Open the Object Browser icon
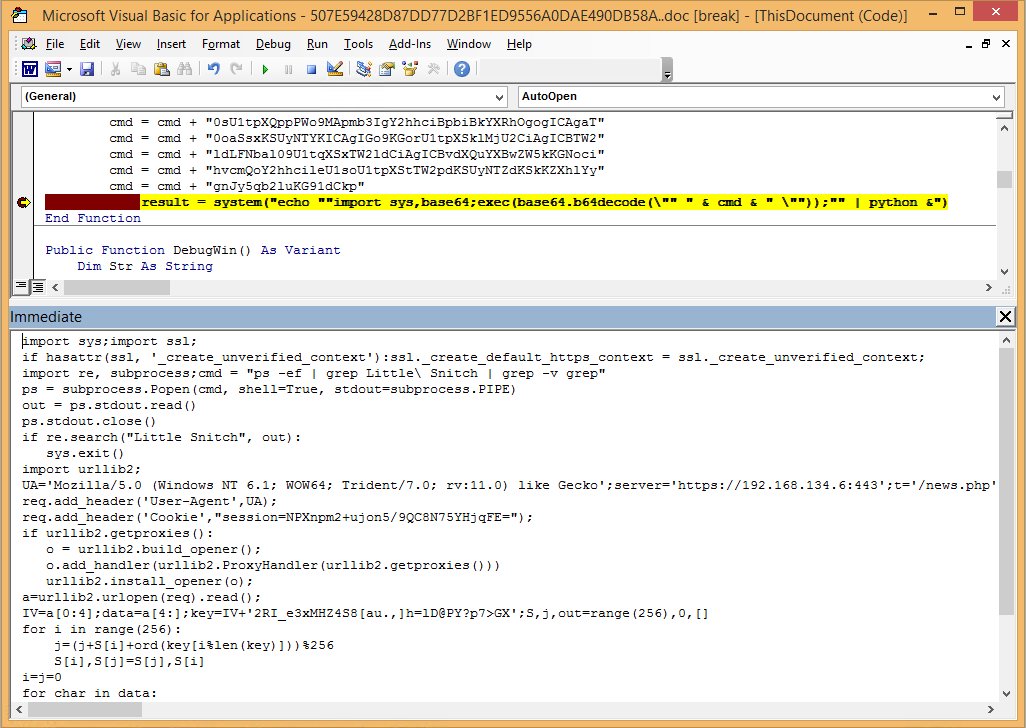Viewport: 1026px width, 728px height. pos(410,69)
